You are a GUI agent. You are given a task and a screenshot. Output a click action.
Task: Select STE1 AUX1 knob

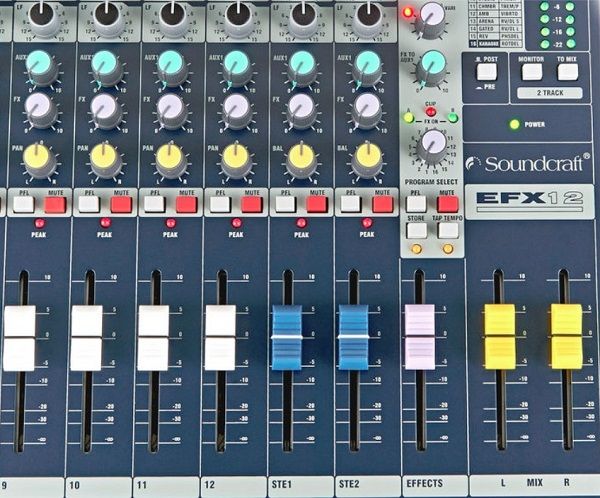[x=302, y=67]
